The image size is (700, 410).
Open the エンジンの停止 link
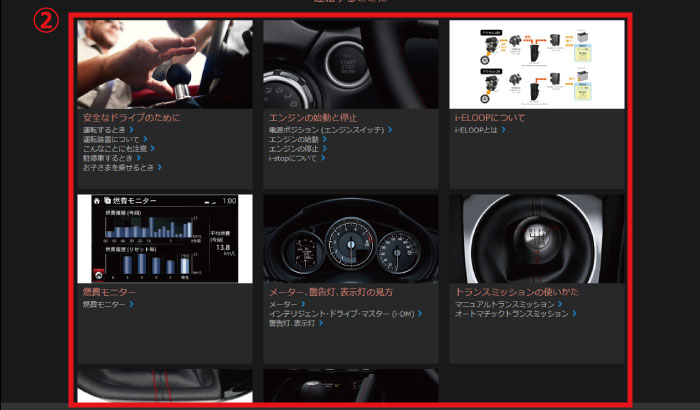point(296,148)
